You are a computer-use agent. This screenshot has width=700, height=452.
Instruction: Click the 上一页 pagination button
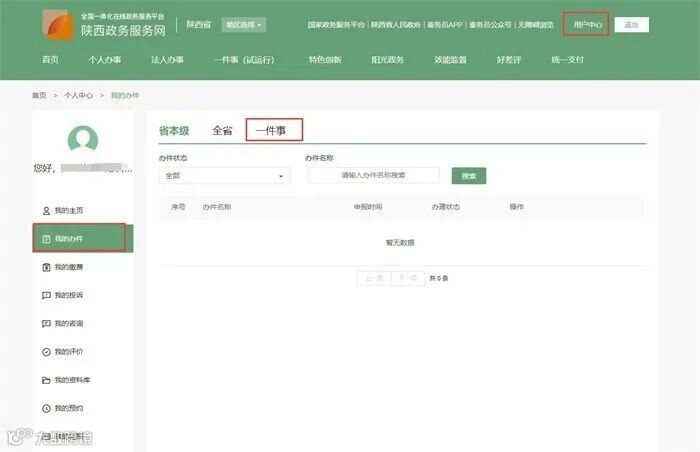(374, 278)
